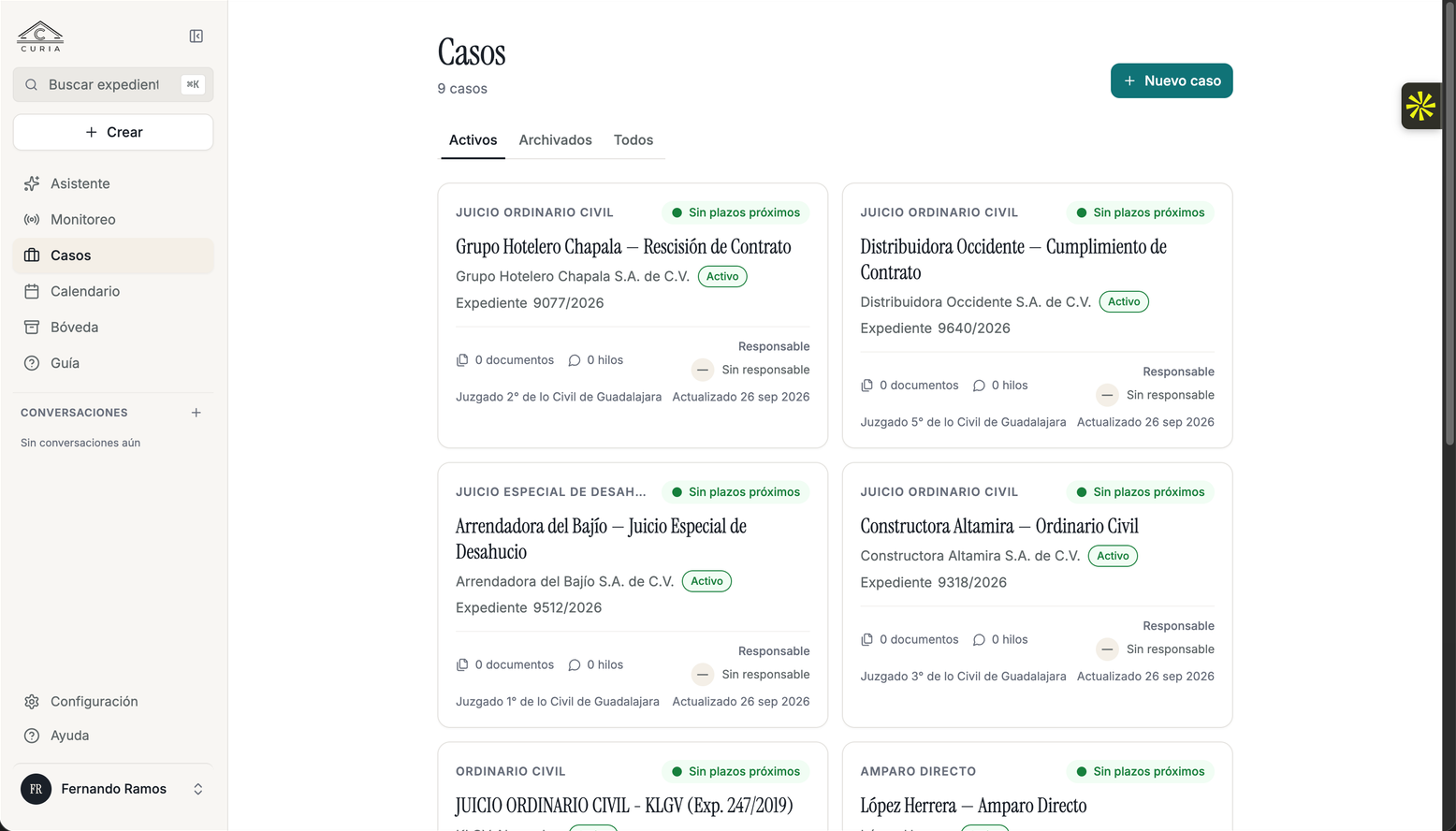Switch to the Archivados tab
Image resolution: width=1456 pixels, height=831 pixels.
click(556, 140)
